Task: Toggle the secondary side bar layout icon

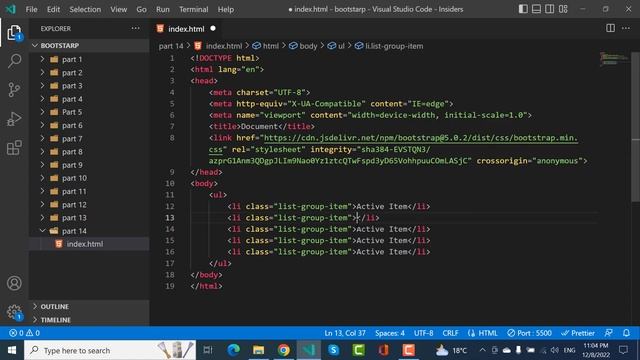Action: 550,9
